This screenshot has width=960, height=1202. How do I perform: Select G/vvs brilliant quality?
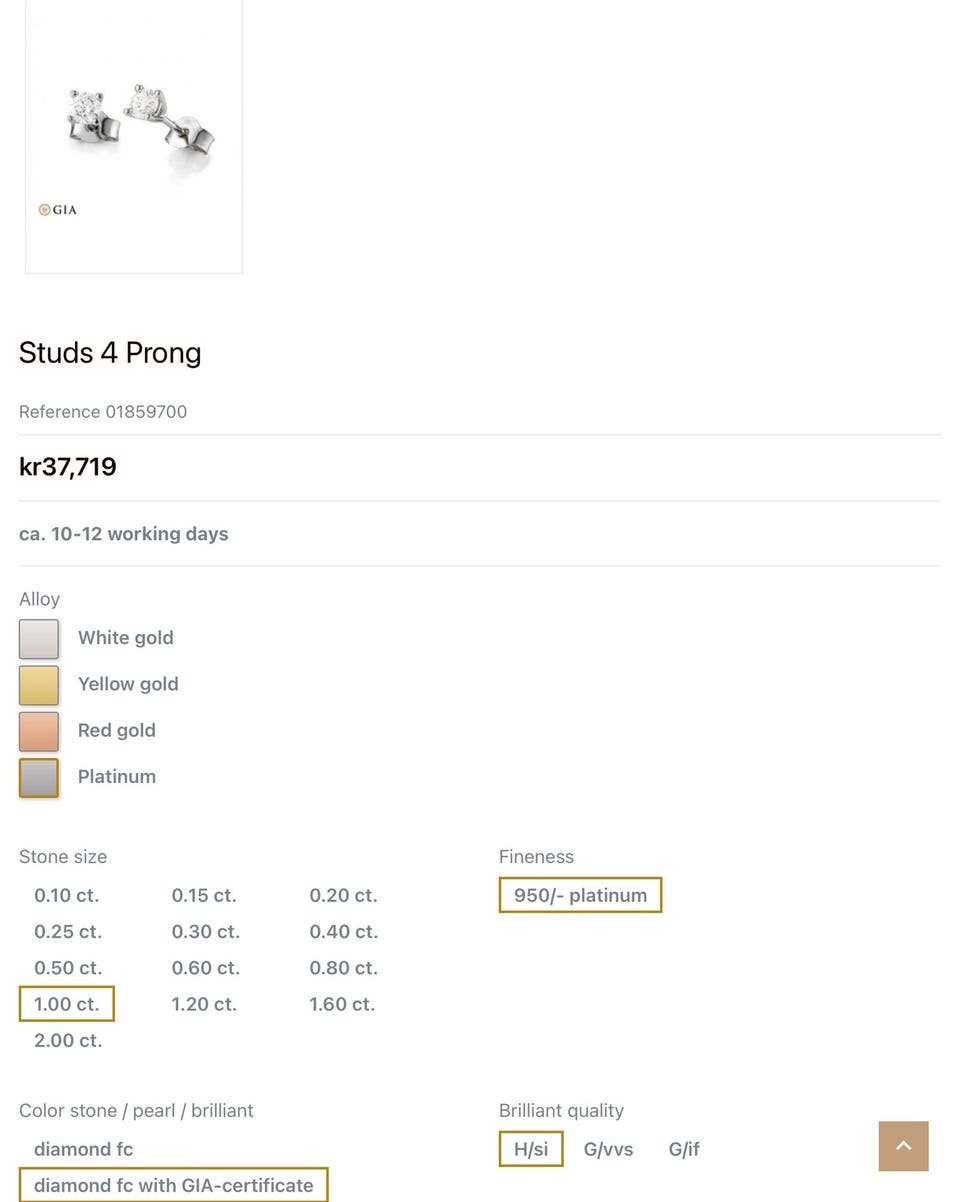pyautogui.click(x=608, y=1149)
